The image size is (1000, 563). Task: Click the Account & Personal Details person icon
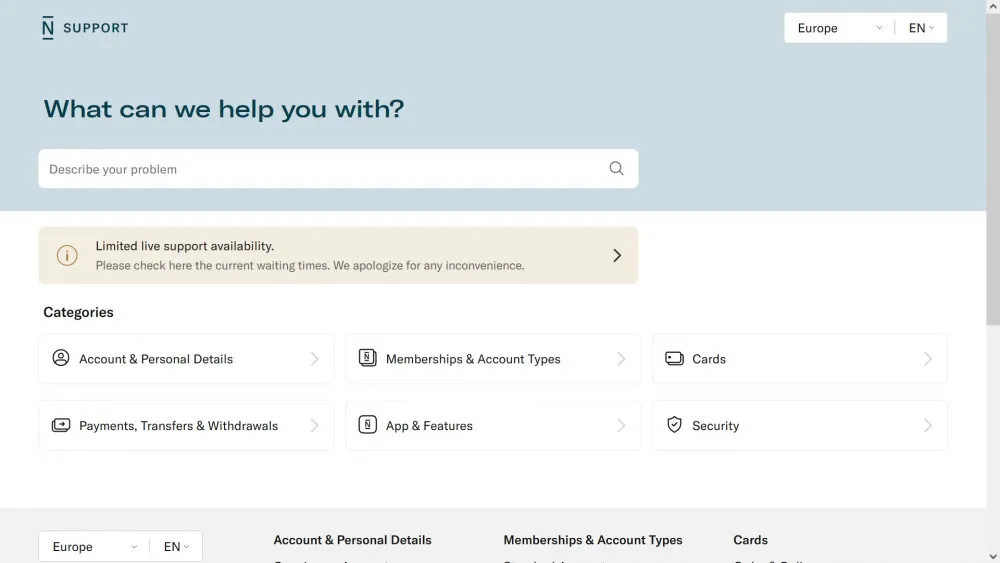61,358
